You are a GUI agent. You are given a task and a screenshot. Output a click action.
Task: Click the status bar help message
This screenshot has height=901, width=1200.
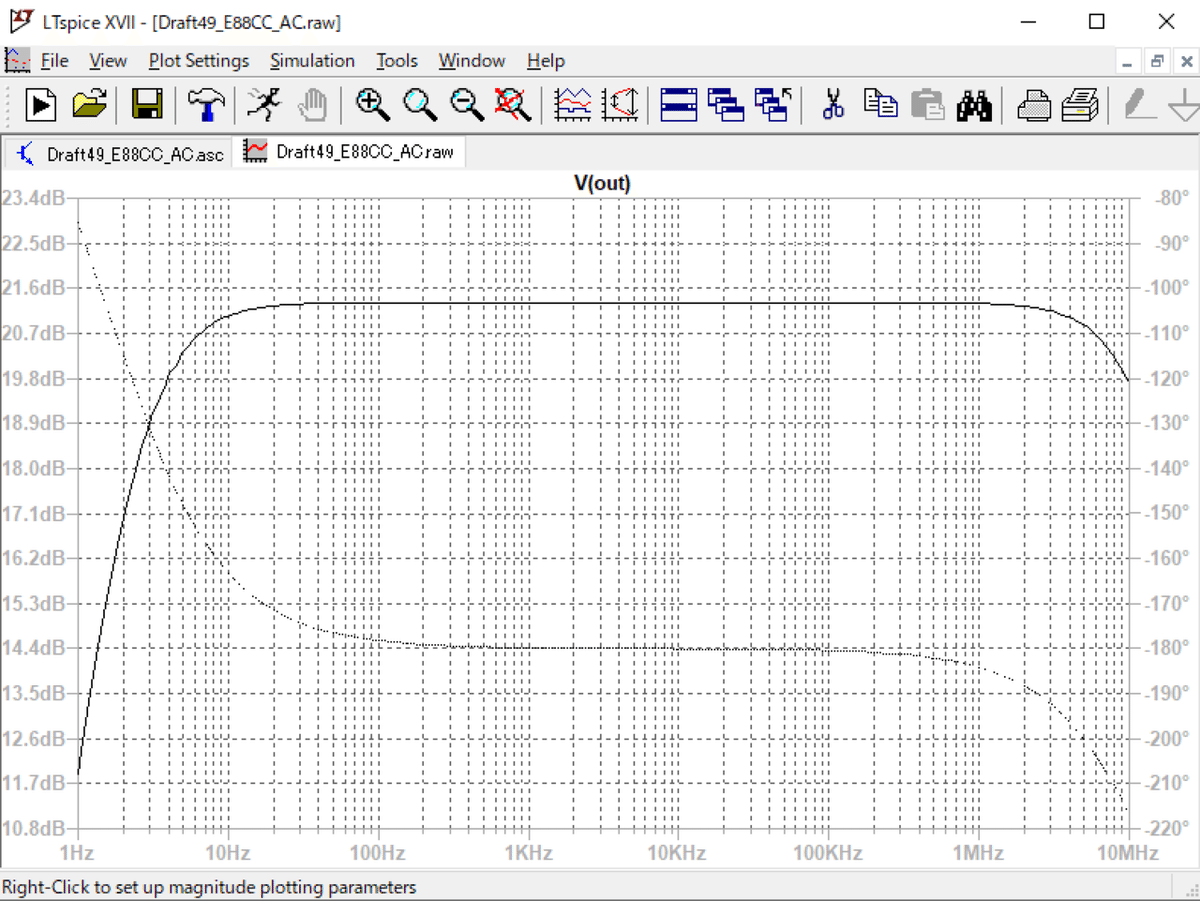click(209, 887)
